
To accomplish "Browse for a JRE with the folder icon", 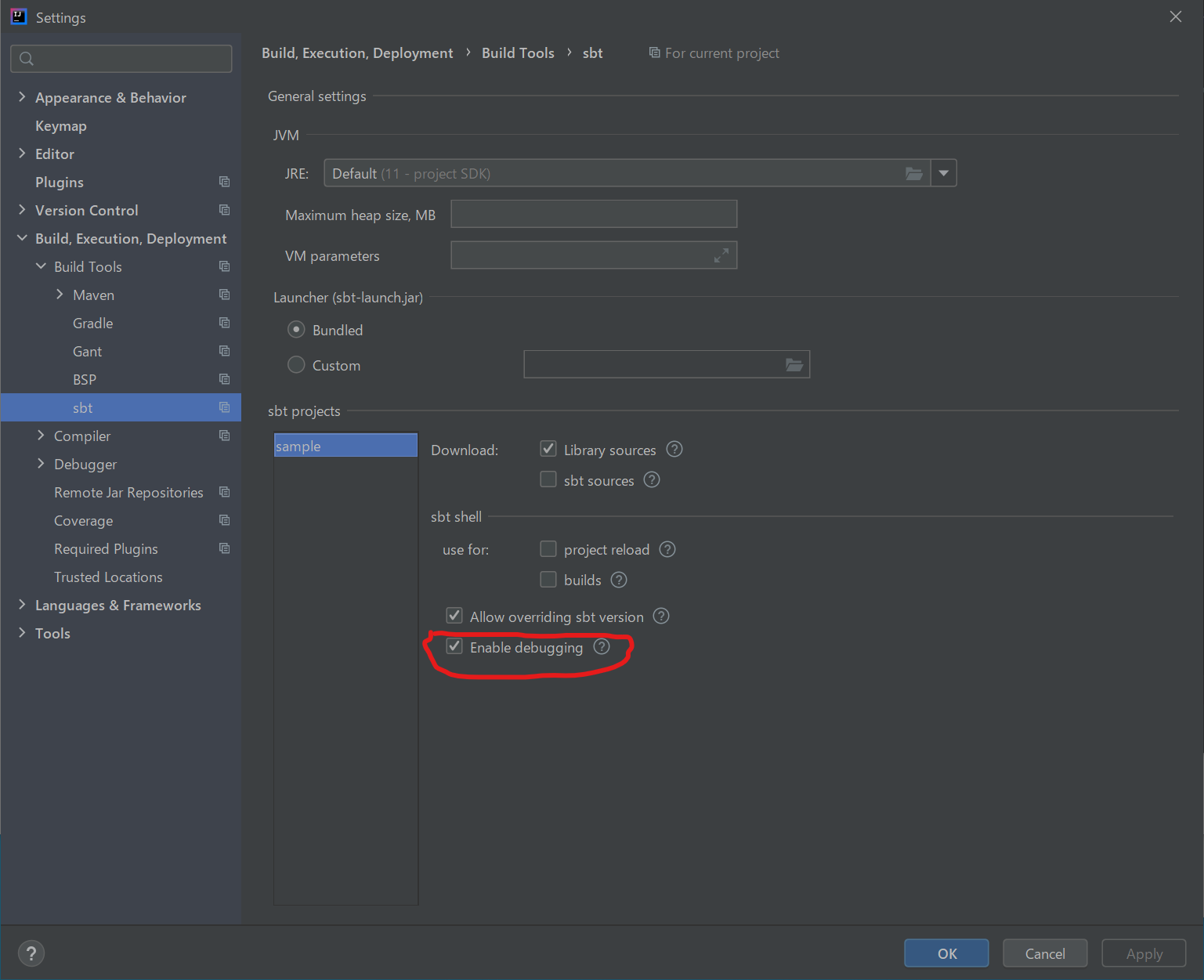I will pyautogui.click(x=914, y=173).
